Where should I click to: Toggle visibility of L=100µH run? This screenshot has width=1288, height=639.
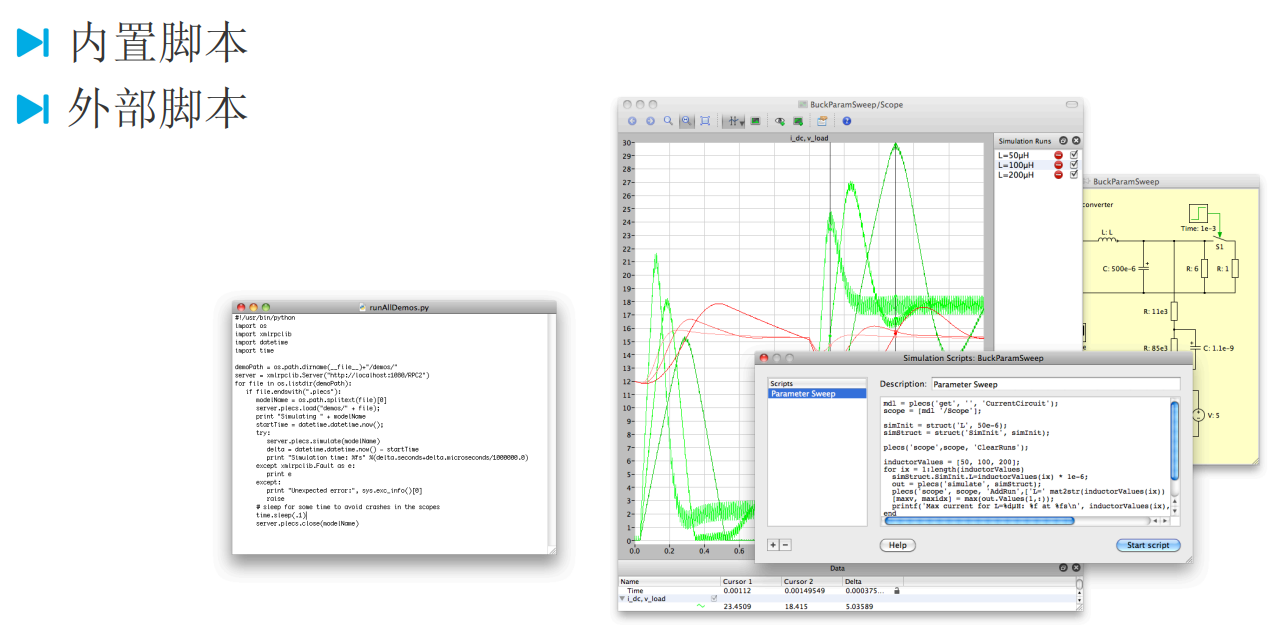click(x=1075, y=165)
